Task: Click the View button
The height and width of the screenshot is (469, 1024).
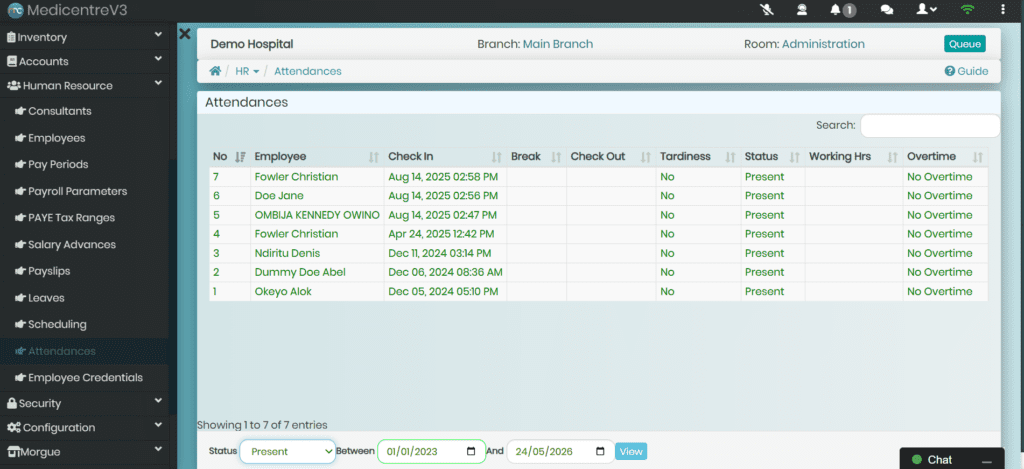Action: point(631,451)
